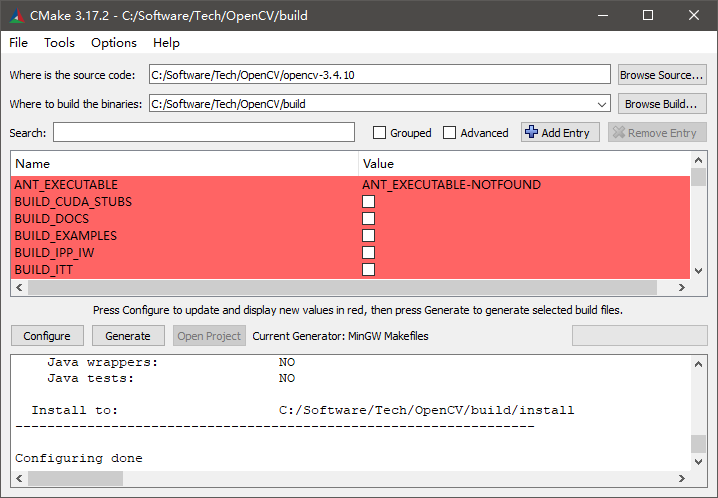Viewport: 718px width, 498px height.
Task: Click 'Current Generator: MinGW Makefiles' label
Action: 340,336
